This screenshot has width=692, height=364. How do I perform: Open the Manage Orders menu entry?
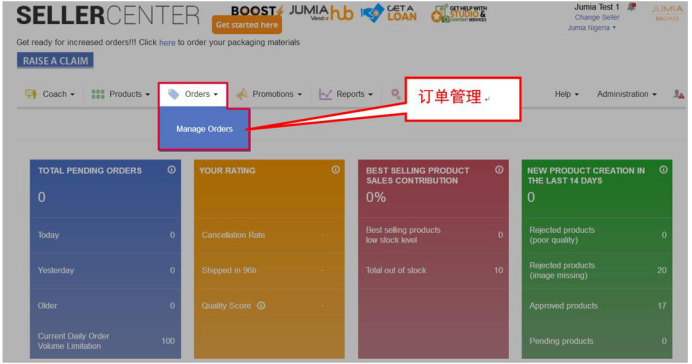(x=204, y=129)
